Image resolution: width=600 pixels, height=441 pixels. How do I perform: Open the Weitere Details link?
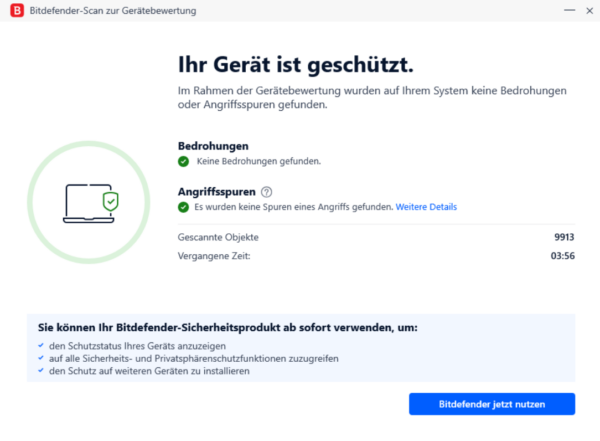tap(426, 207)
